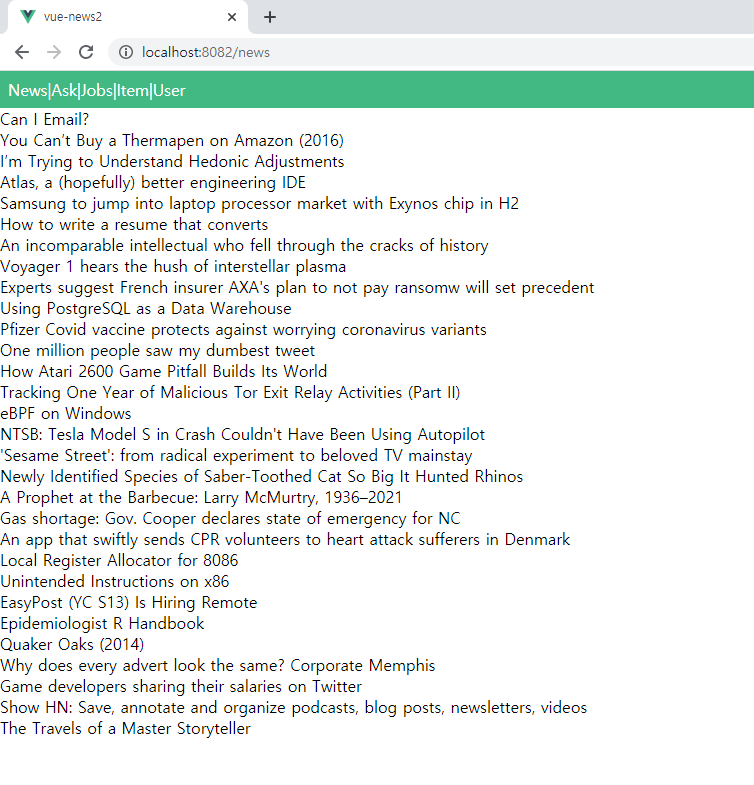Open the Jobs navigation link
The width and height of the screenshot is (754, 785).
tap(97, 91)
